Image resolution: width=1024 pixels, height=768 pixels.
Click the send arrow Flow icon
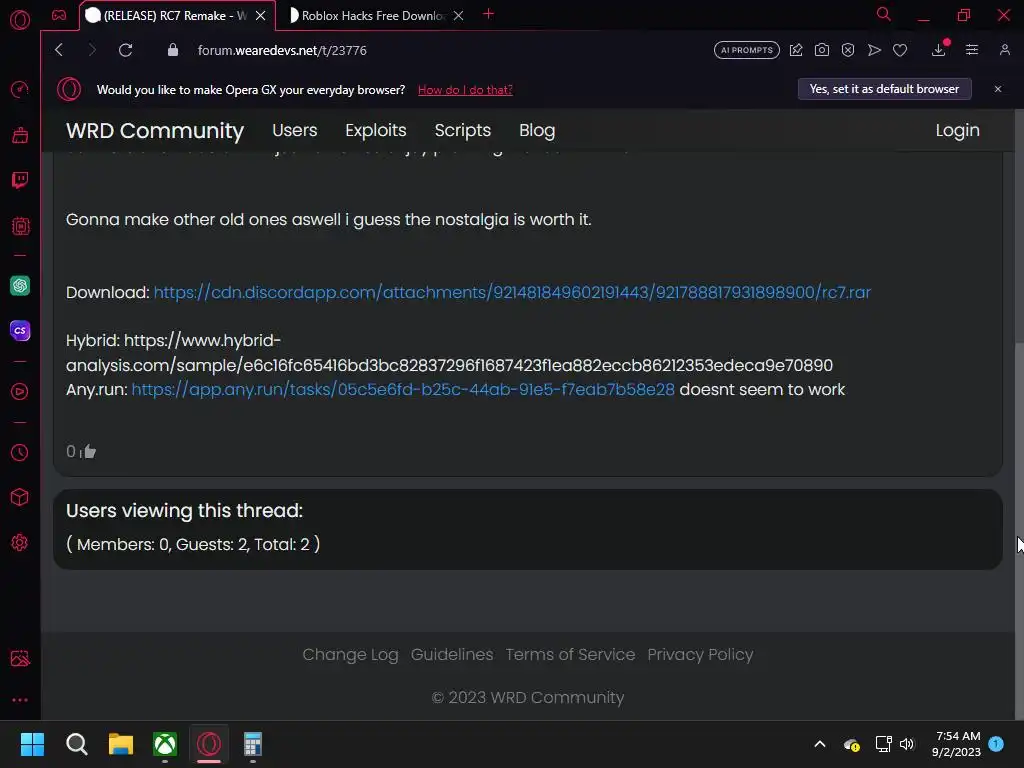pyautogui.click(x=874, y=50)
